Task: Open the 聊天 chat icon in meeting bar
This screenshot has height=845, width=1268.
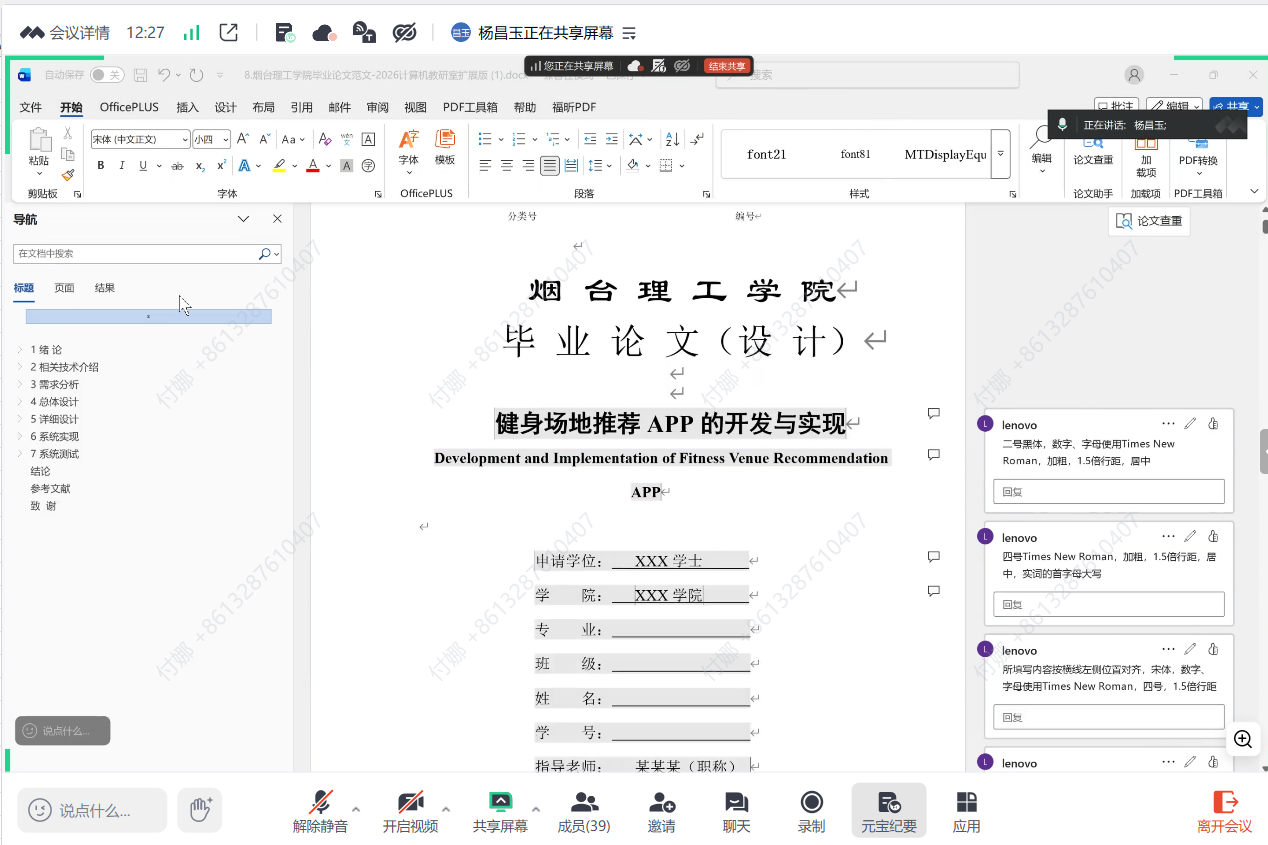Action: click(736, 811)
